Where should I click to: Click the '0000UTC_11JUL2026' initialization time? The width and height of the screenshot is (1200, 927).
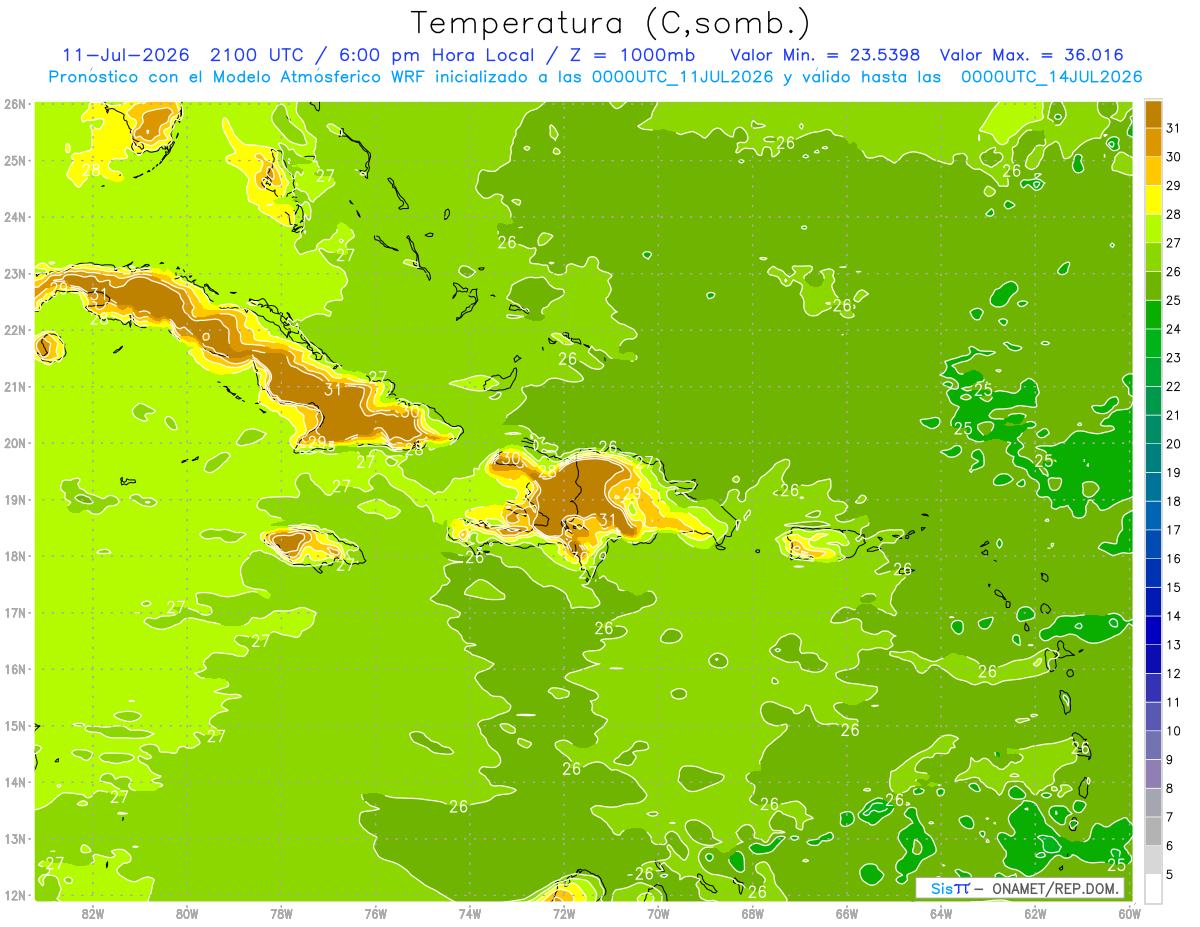[x=683, y=77]
